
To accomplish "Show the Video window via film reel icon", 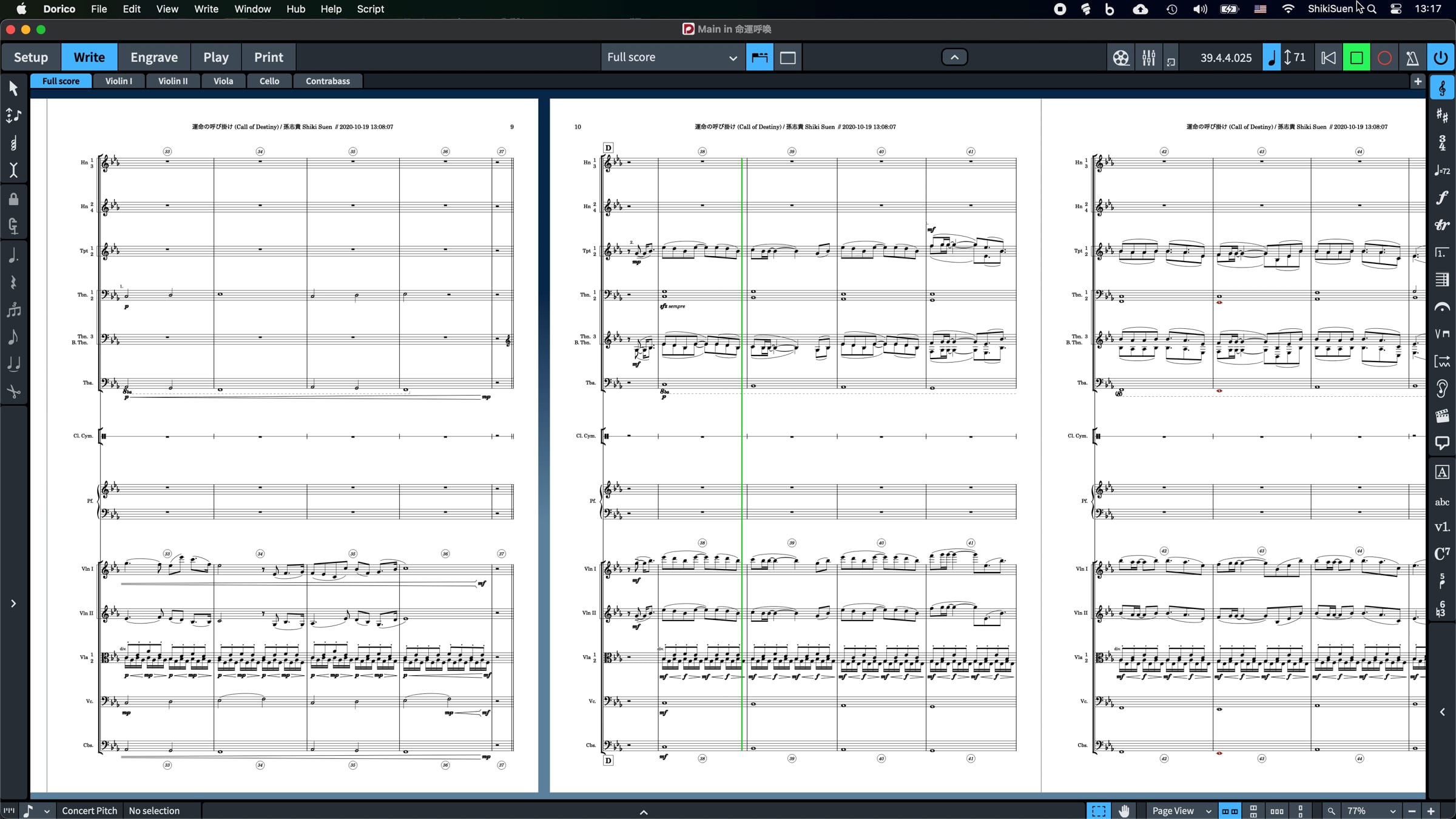I will (x=1121, y=58).
